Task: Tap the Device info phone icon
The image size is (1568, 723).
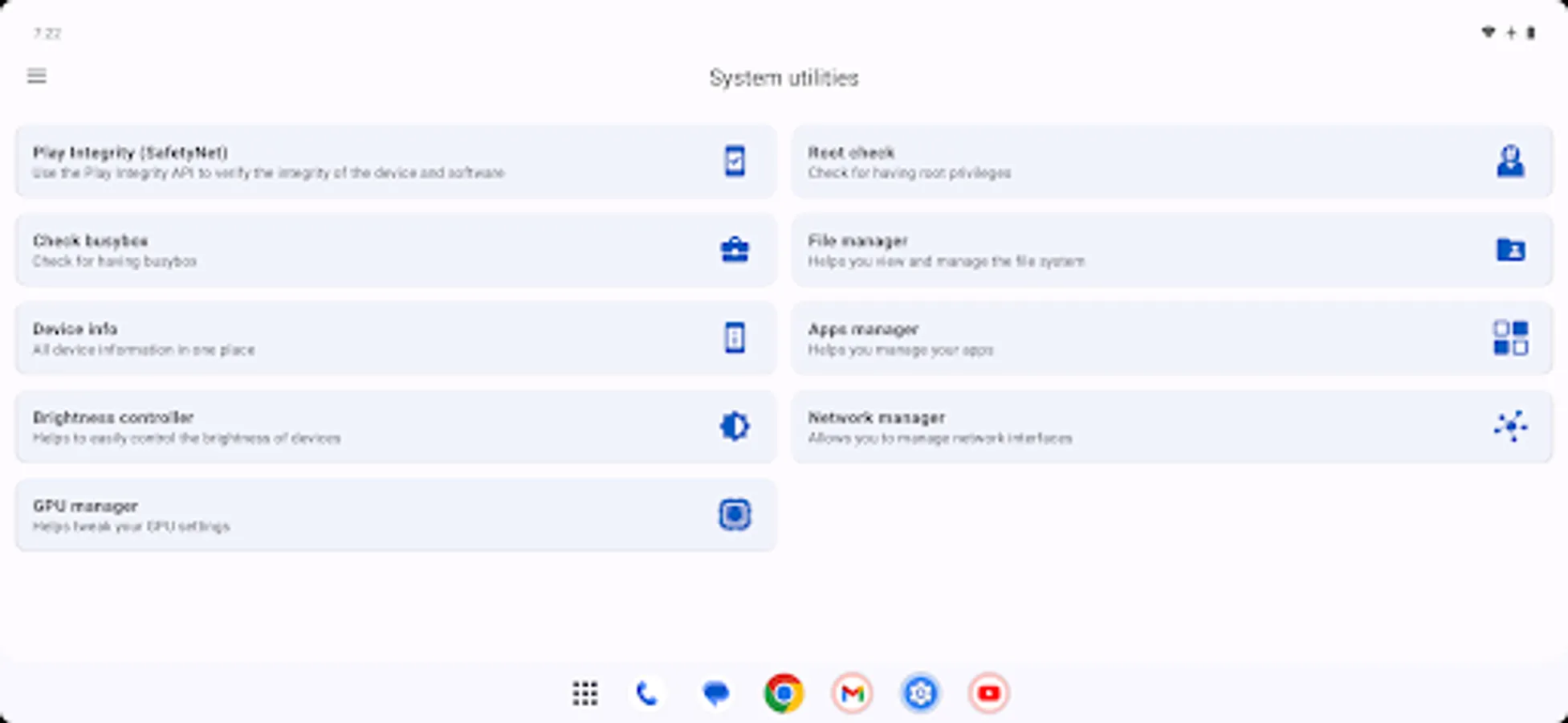Action: click(734, 338)
